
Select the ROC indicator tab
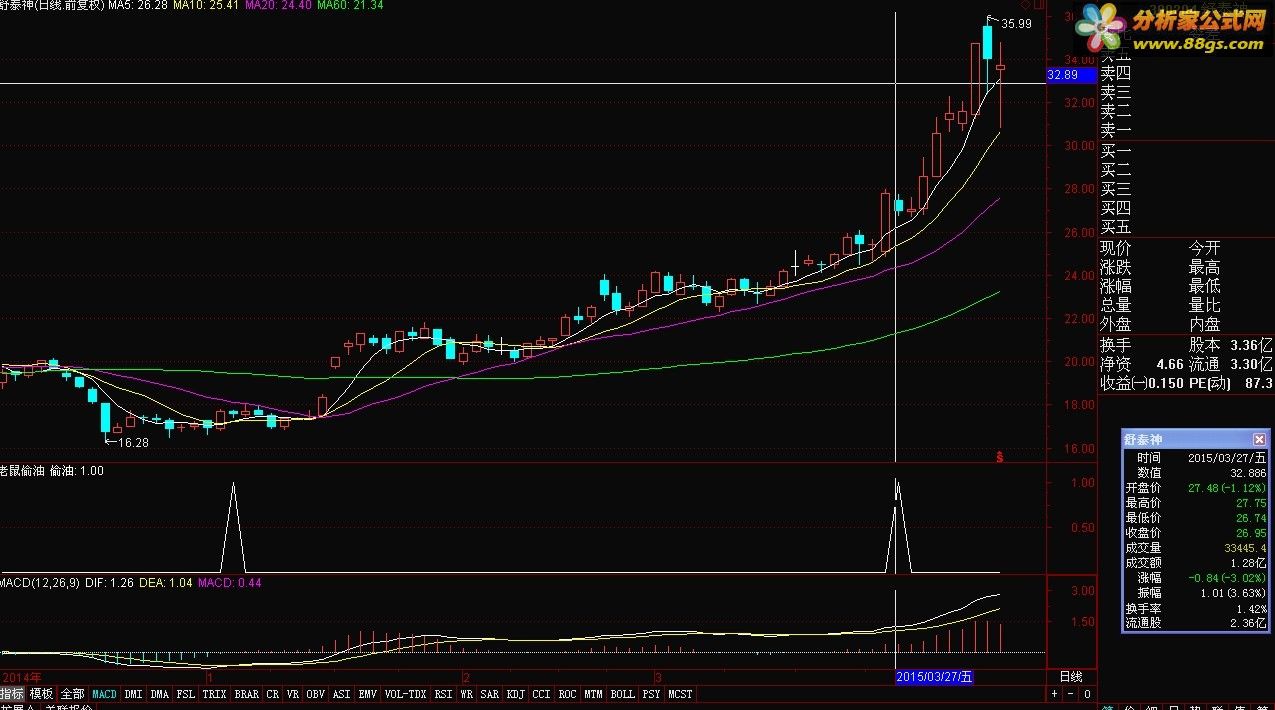click(568, 693)
